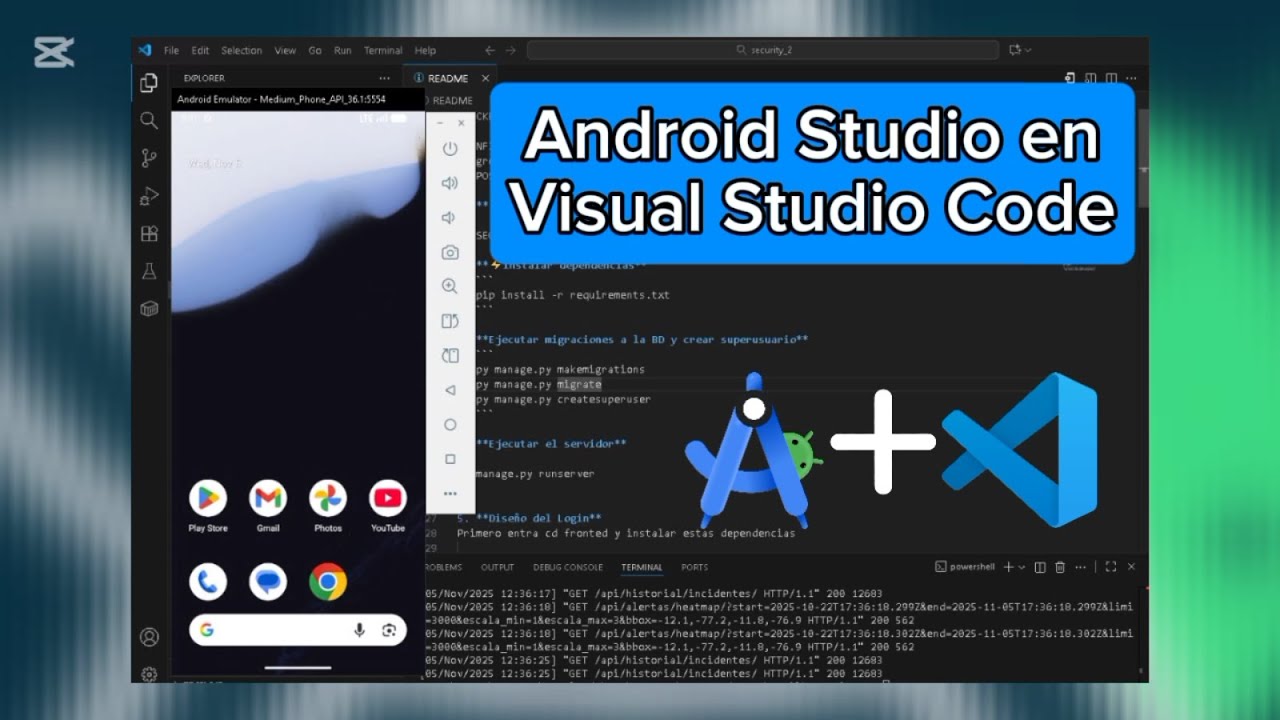Close the terminal panel

1131,567
